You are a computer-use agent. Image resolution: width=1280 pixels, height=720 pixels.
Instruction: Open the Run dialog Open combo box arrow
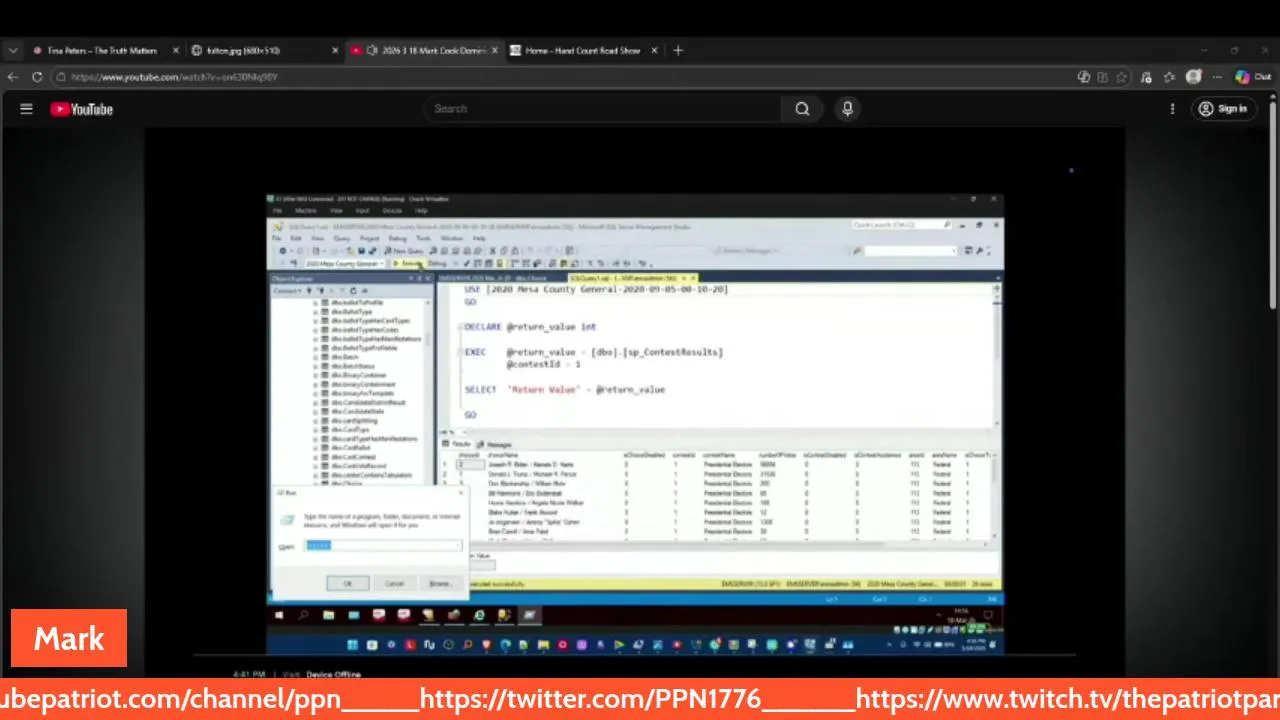click(x=458, y=546)
